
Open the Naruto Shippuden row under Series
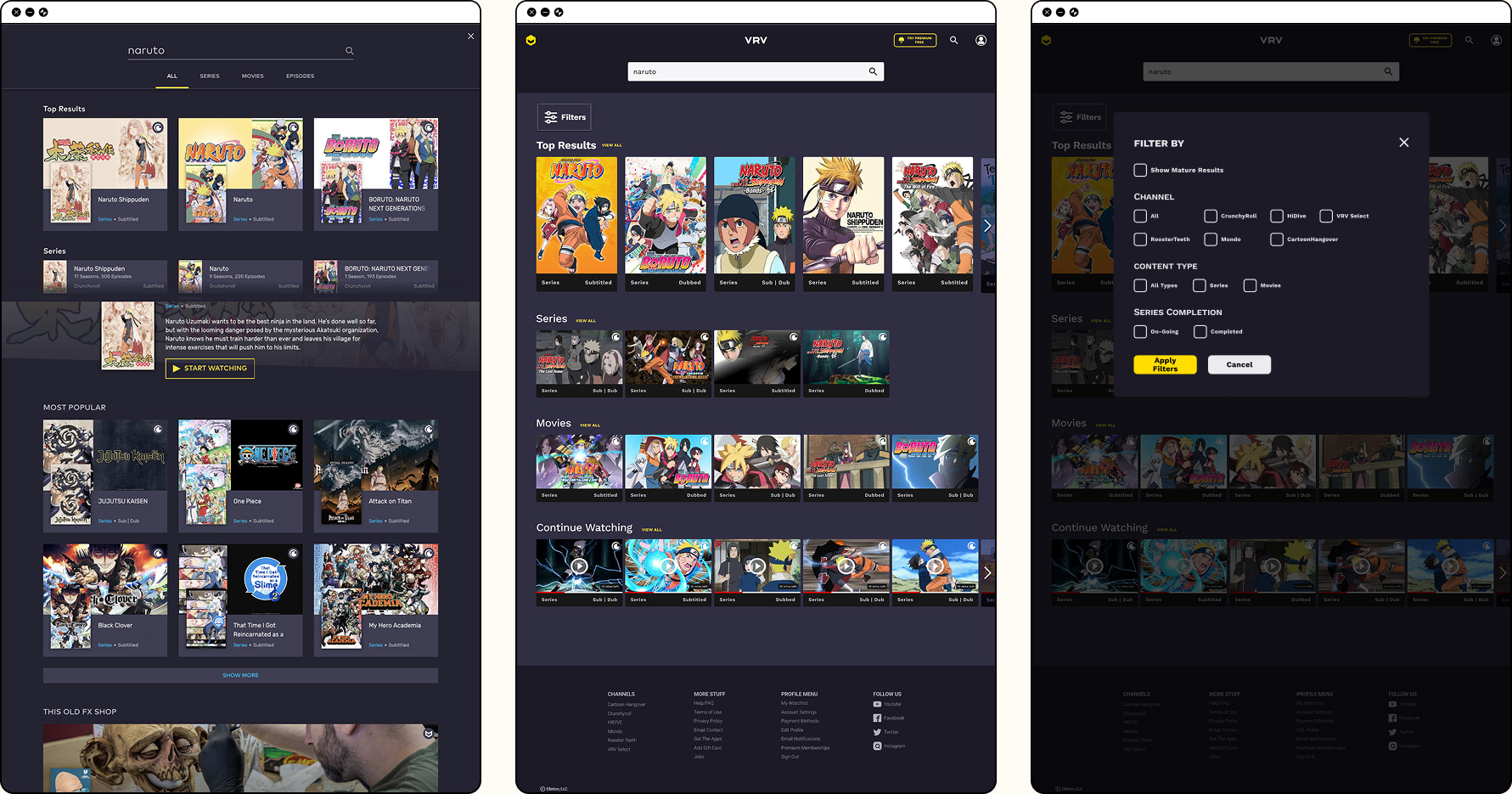pos(105,276)
